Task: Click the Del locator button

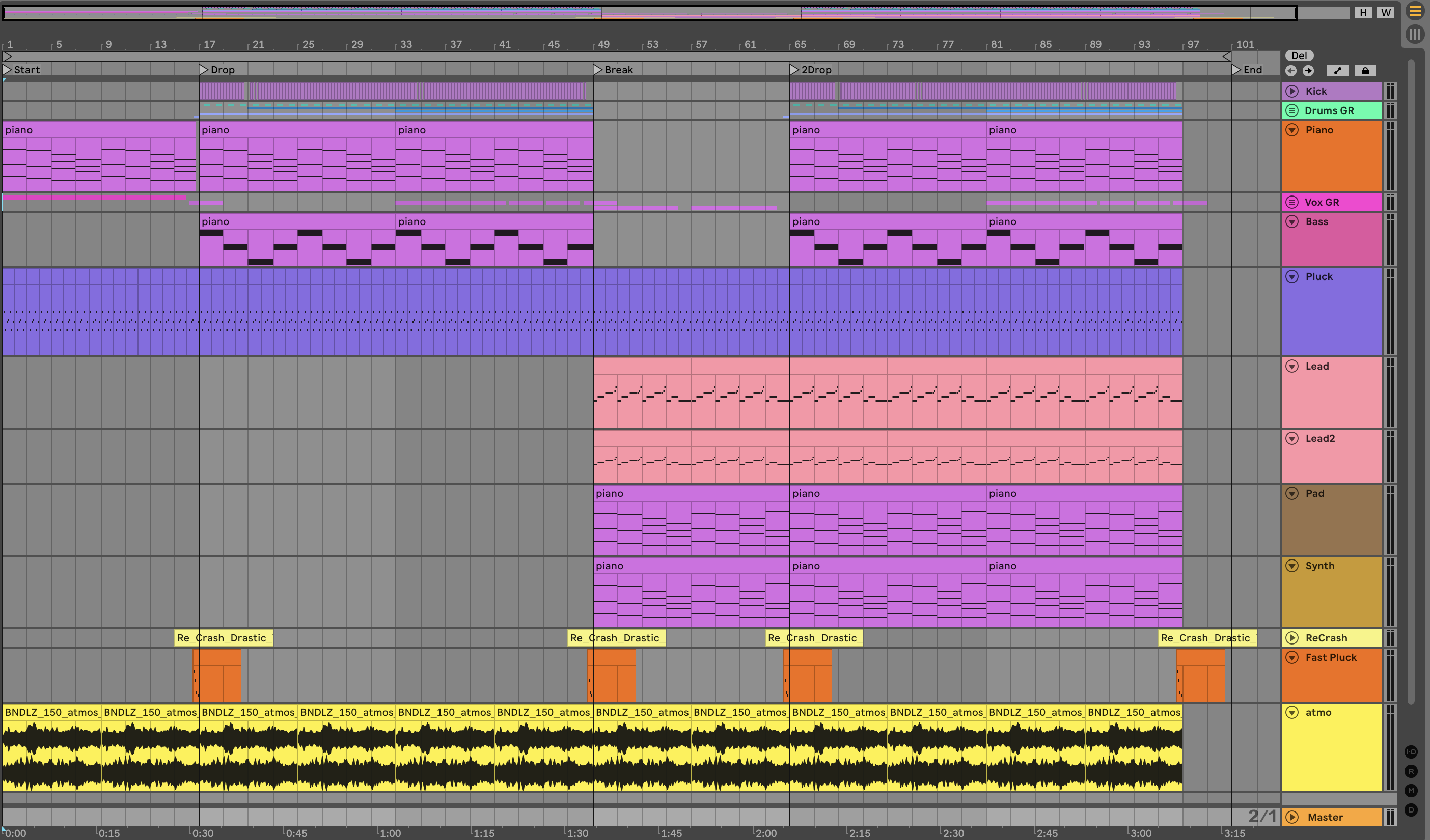Action: coord(1299,55)
